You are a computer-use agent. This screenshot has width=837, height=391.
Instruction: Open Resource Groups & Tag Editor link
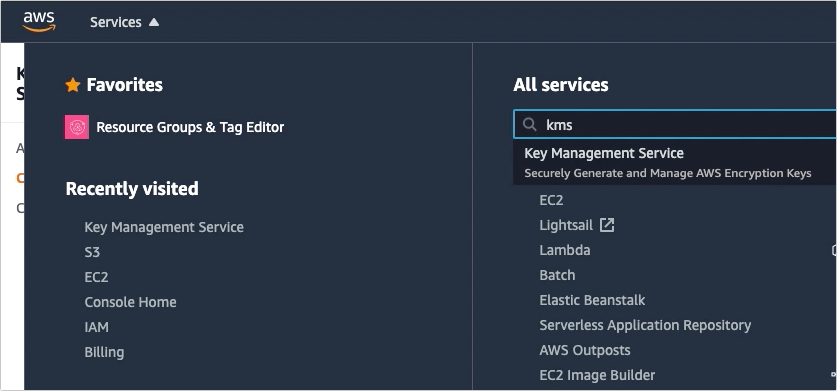coord(190,127)
